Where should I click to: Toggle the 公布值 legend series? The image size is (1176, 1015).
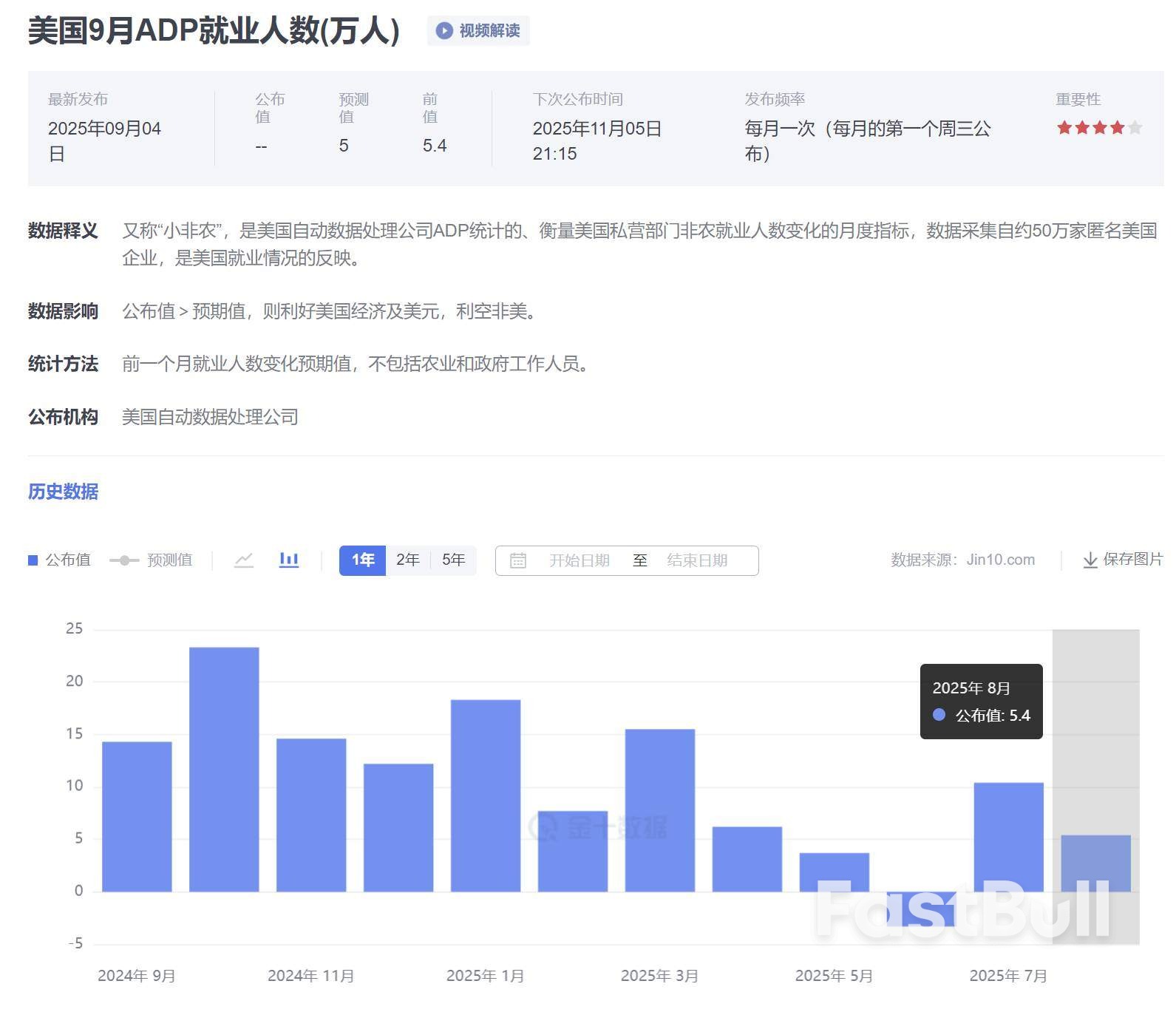click(x=59, y=560)
